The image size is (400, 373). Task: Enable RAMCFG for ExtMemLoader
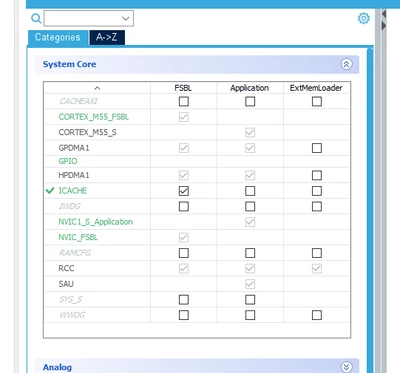tap(317, 253)
